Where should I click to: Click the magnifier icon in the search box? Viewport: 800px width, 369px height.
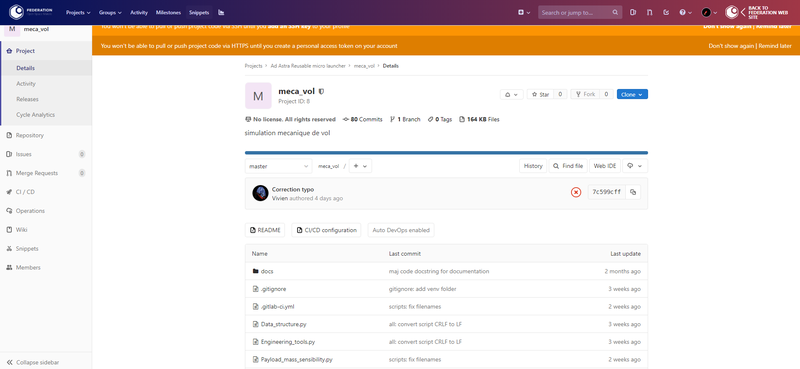tap(615, 12)
